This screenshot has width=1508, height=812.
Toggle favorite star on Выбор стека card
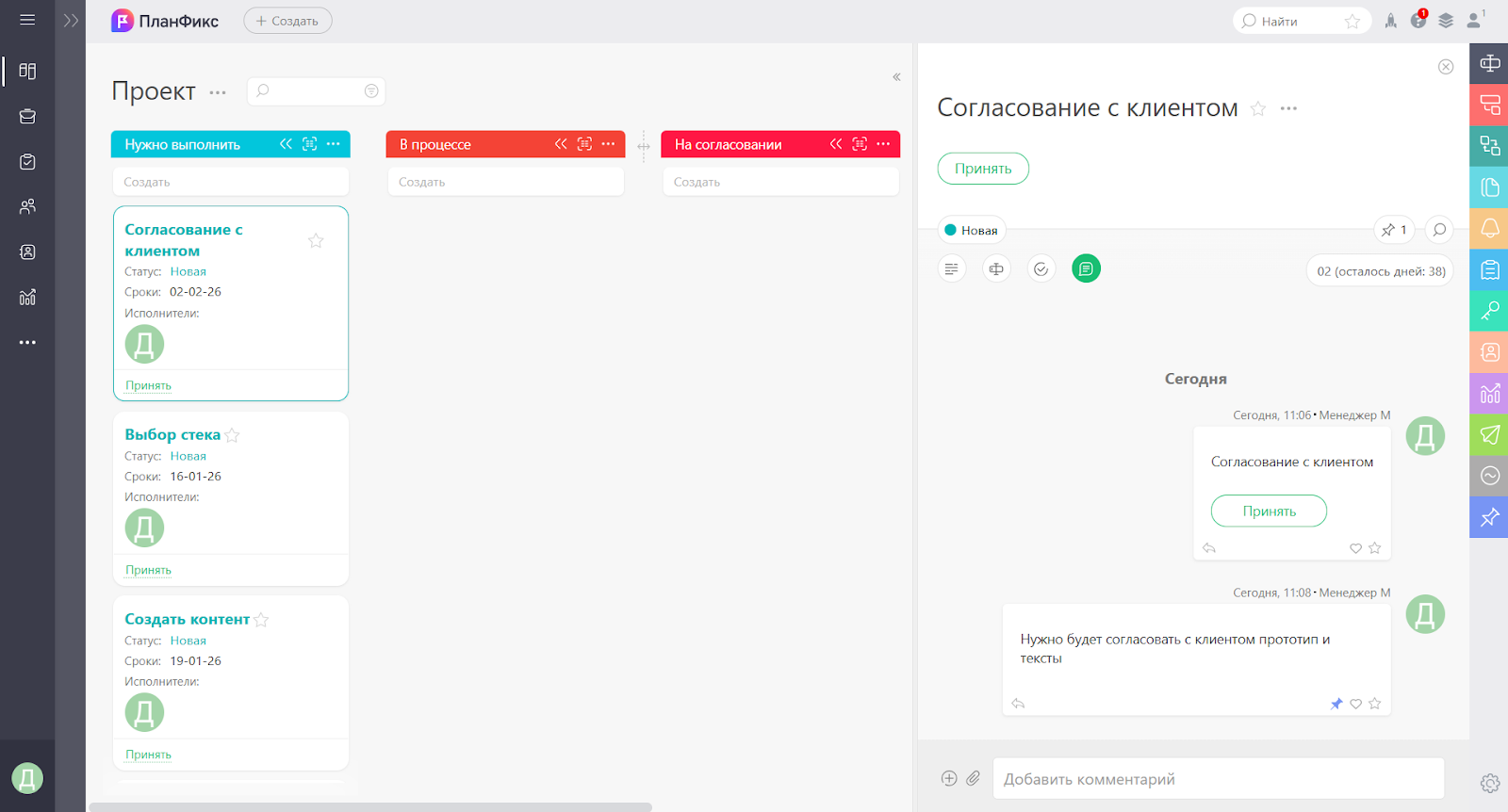(x=232, y=435)
